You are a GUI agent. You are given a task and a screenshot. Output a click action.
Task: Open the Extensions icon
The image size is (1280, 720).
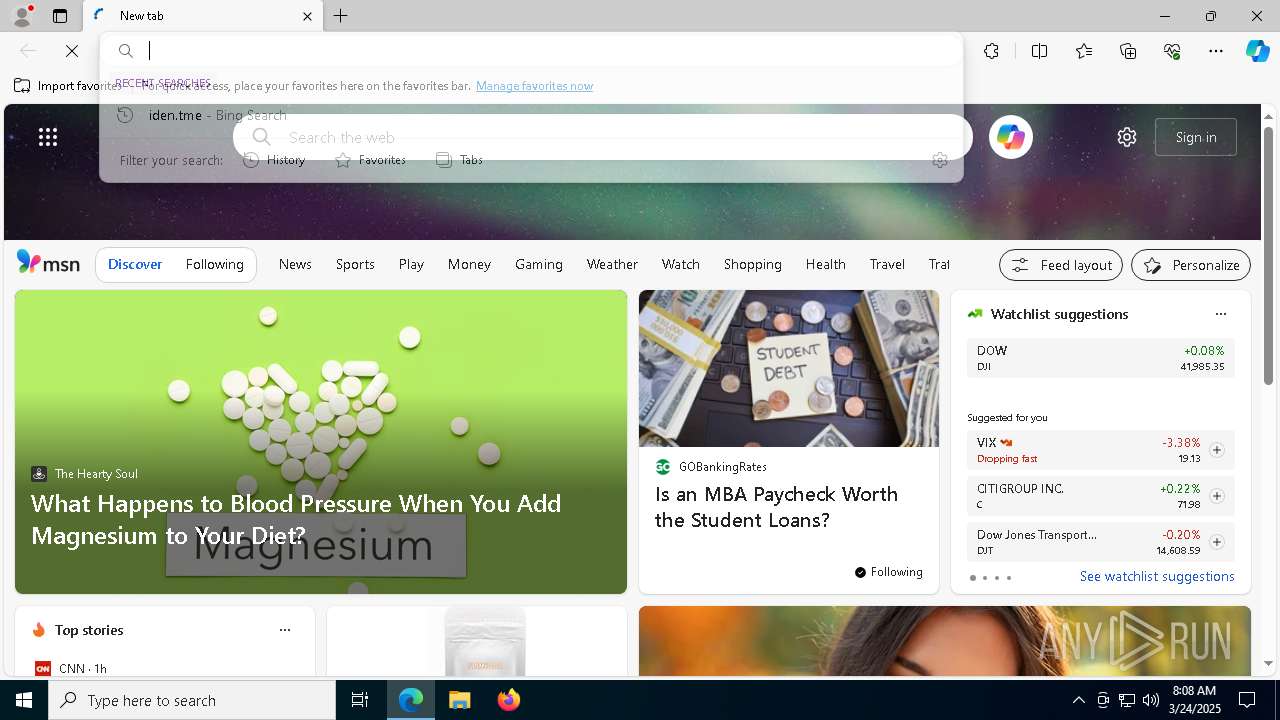pos(991,51)
